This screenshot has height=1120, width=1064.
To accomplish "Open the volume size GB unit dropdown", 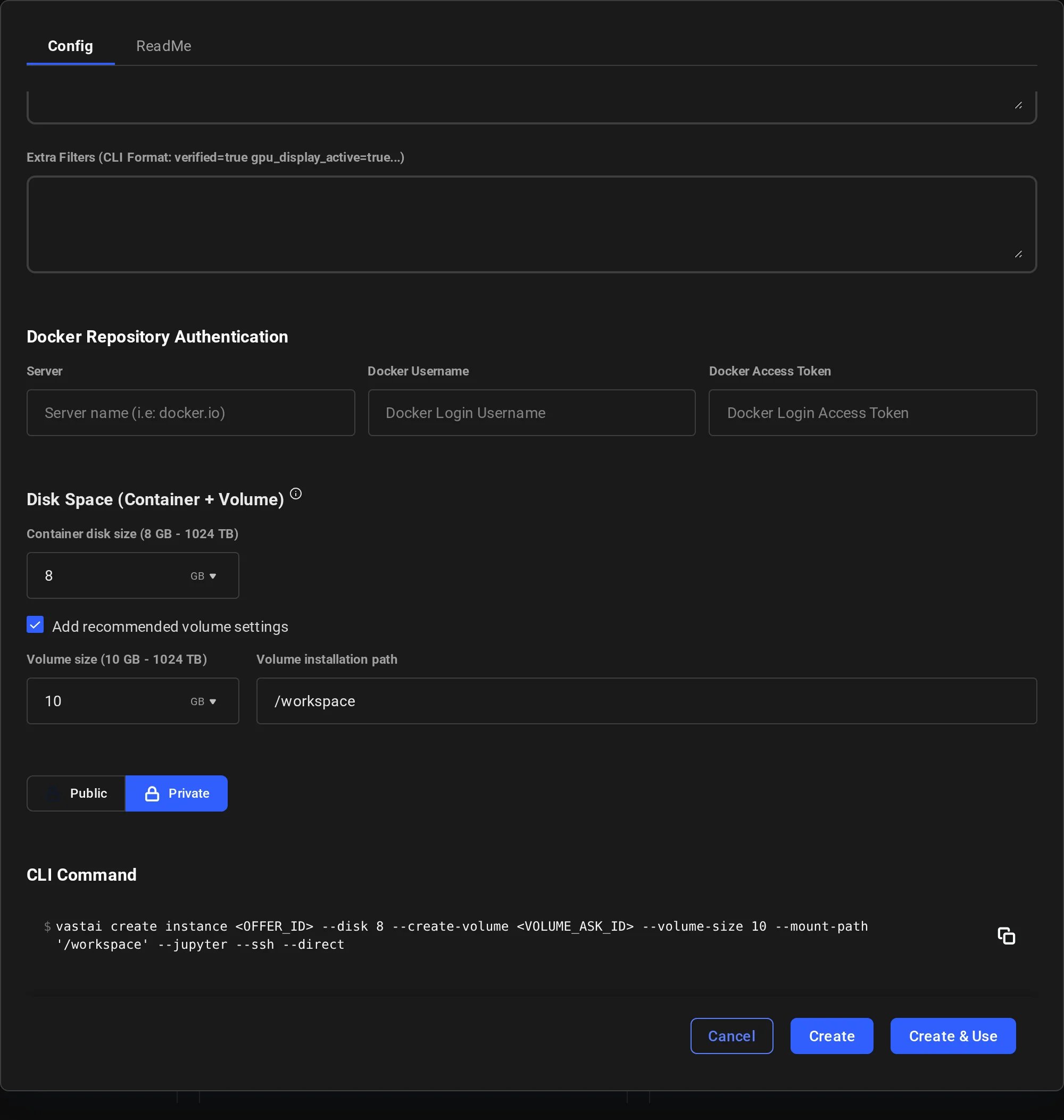I will [203, 701].
